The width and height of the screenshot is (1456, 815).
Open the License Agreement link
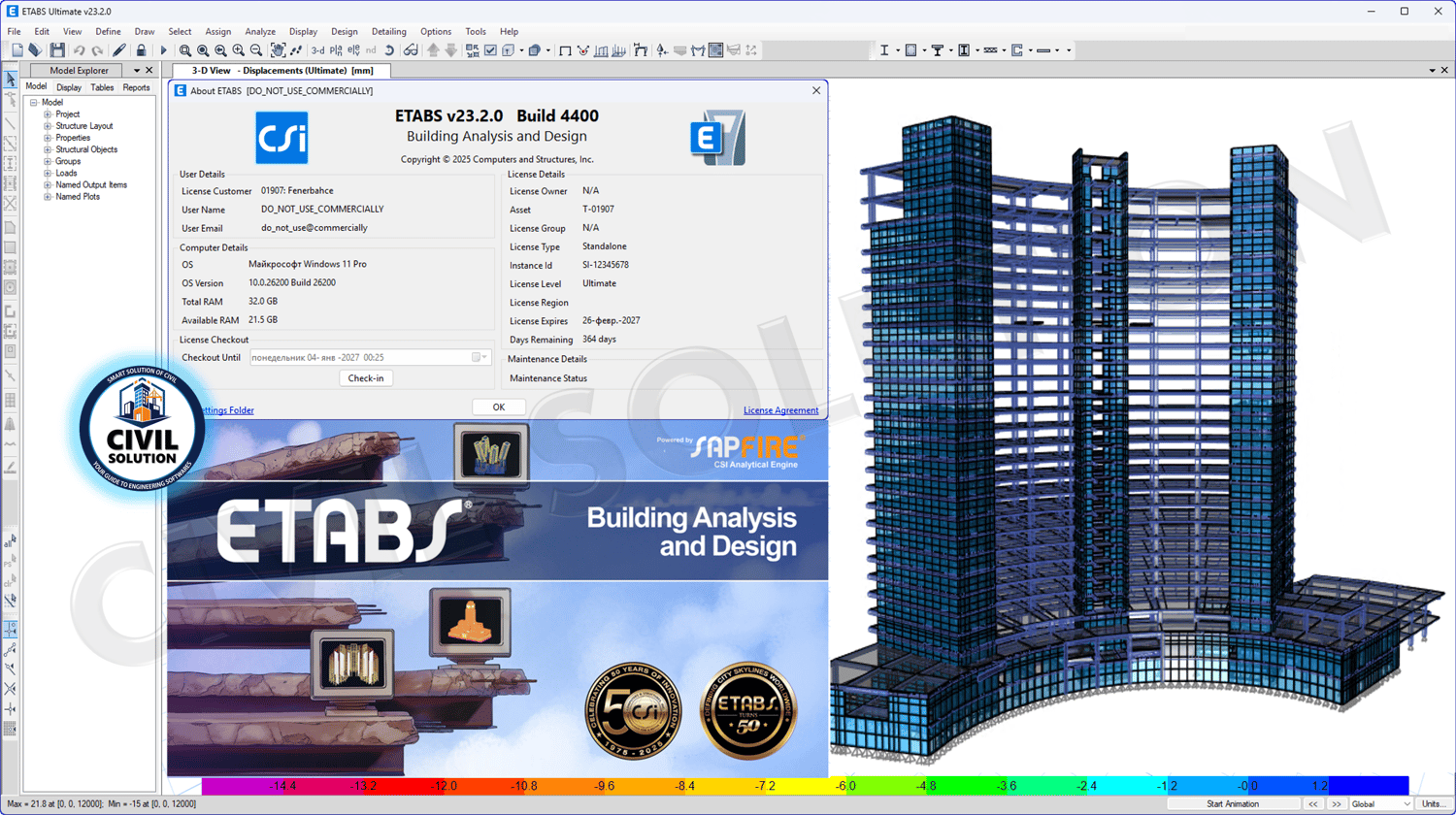click(780, 410)
